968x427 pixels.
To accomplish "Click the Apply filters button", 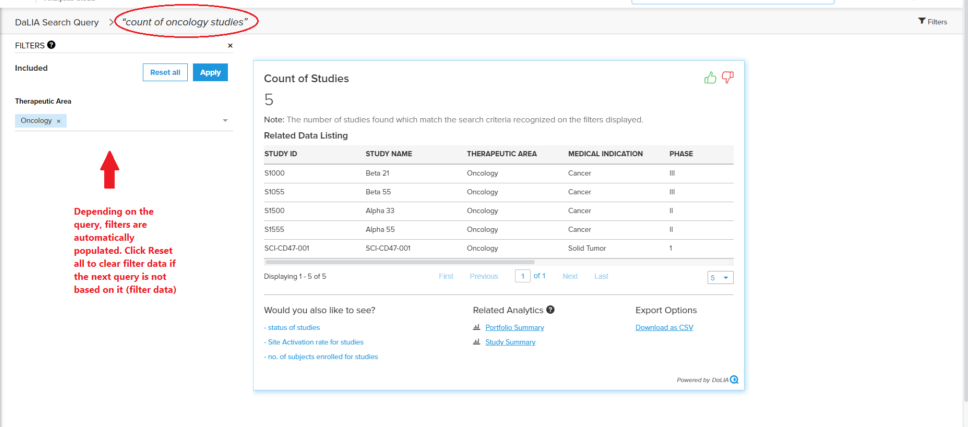I will (x=211, y=72).
